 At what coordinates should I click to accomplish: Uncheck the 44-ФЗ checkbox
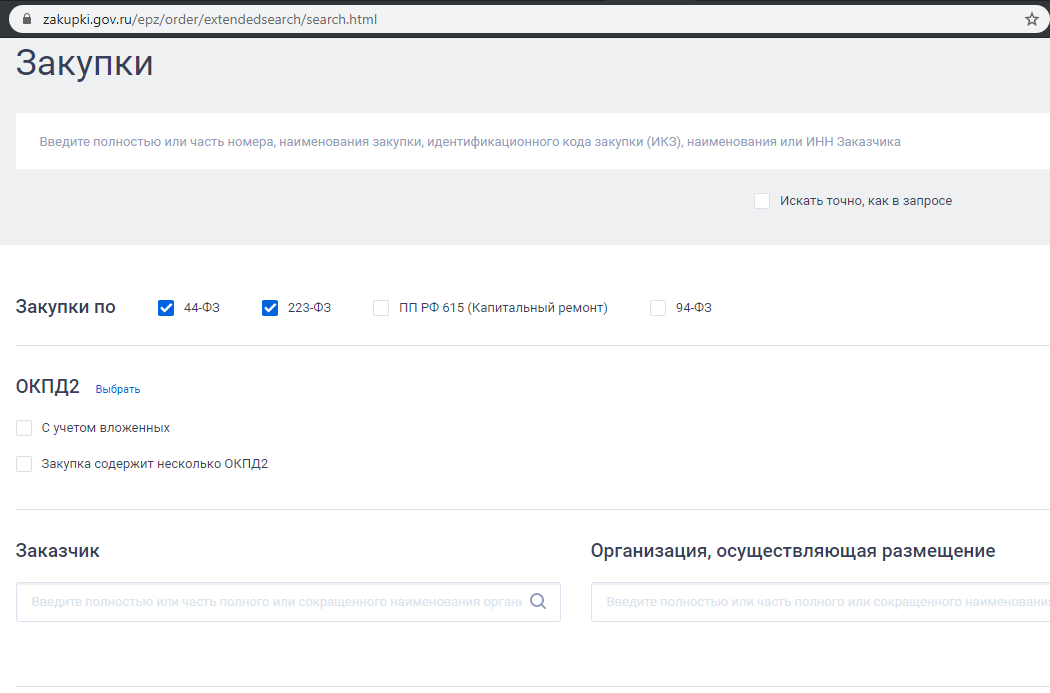(166, 307)
